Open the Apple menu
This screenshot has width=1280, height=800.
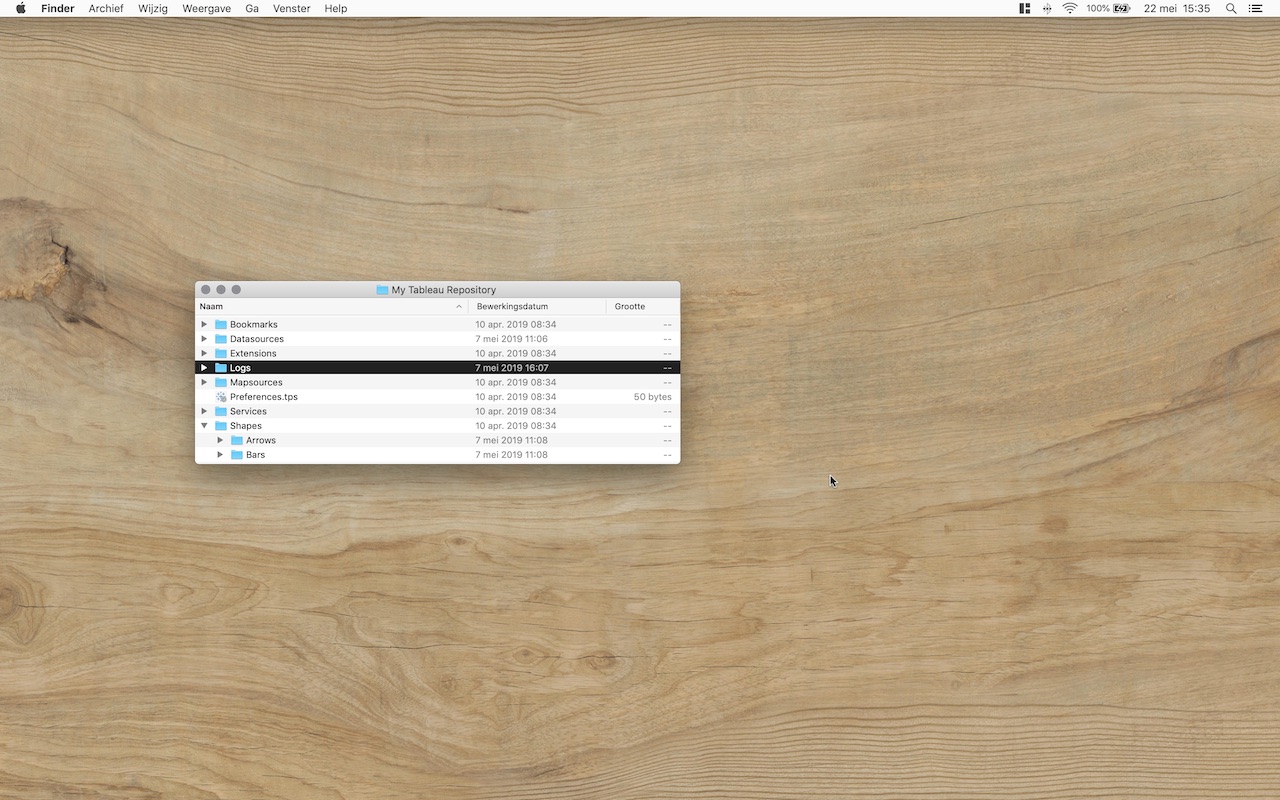[20, 8]
